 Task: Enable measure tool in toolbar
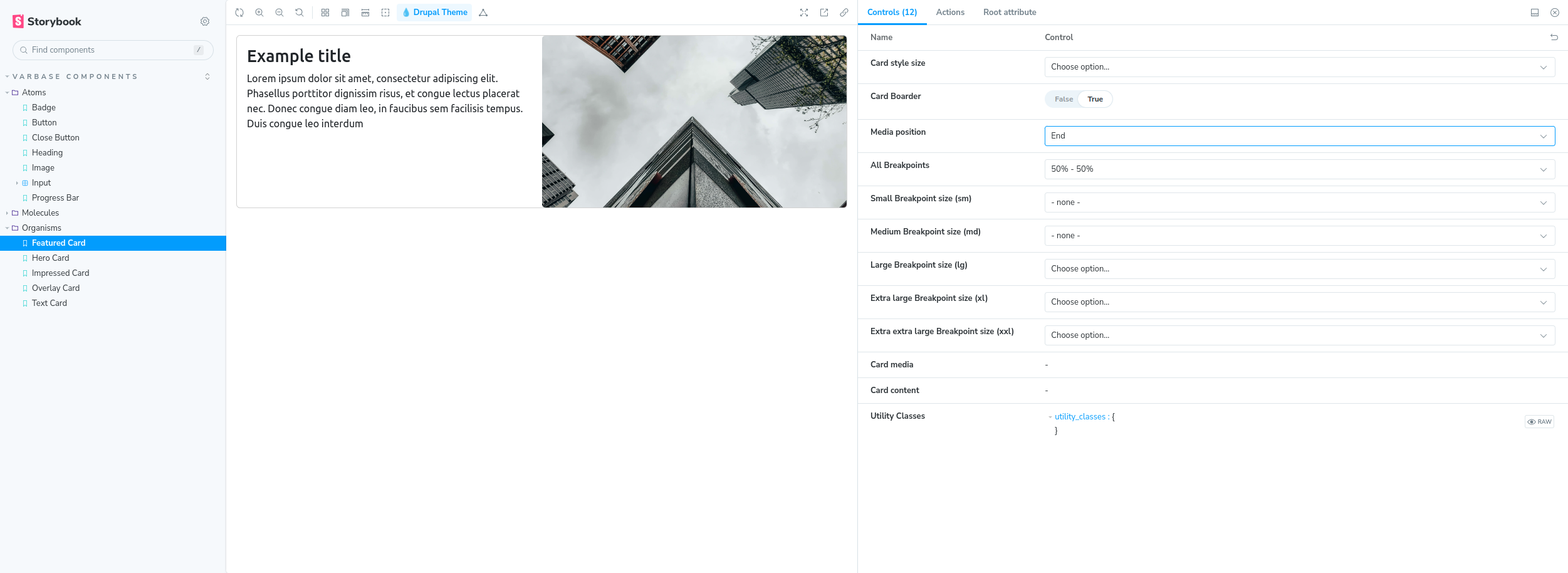[x=365, y=13]
